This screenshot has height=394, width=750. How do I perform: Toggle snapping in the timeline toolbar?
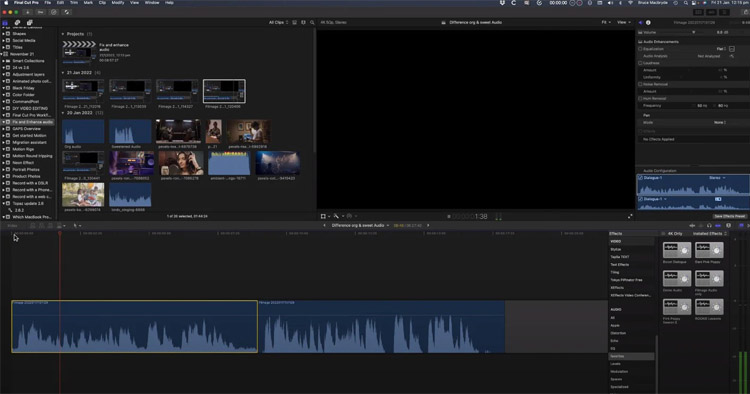(718, 225)
